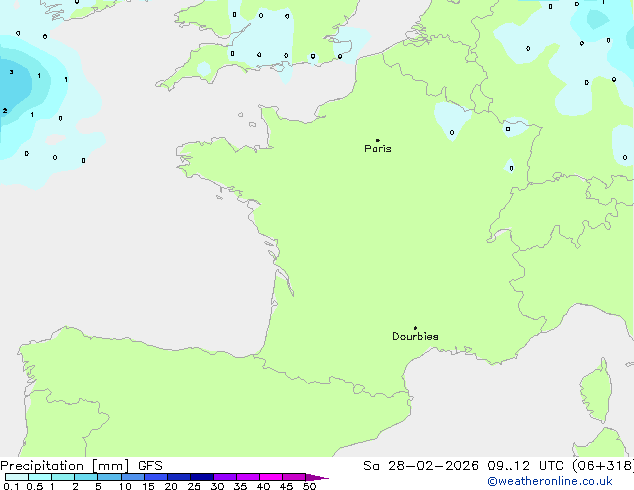This screenshot has height=490, width=634.
Task: Select the Dourbies text label
Action: click(415, 337)
